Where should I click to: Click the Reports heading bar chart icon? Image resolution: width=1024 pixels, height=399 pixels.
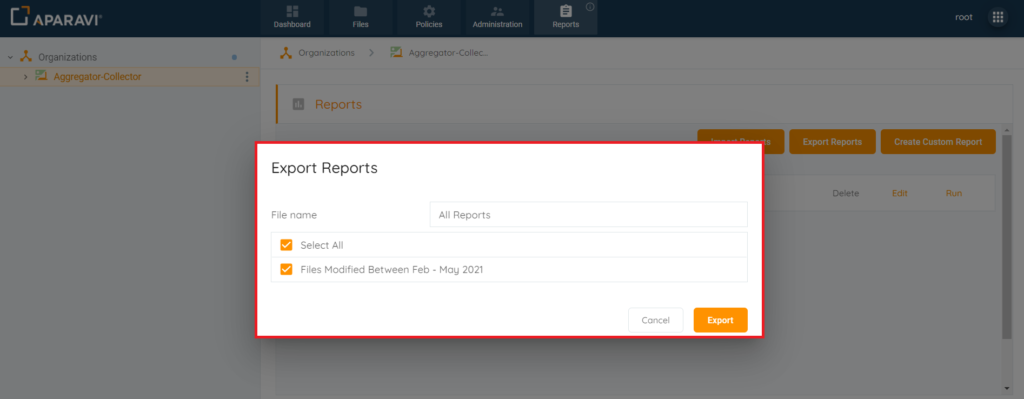point(298,104)
